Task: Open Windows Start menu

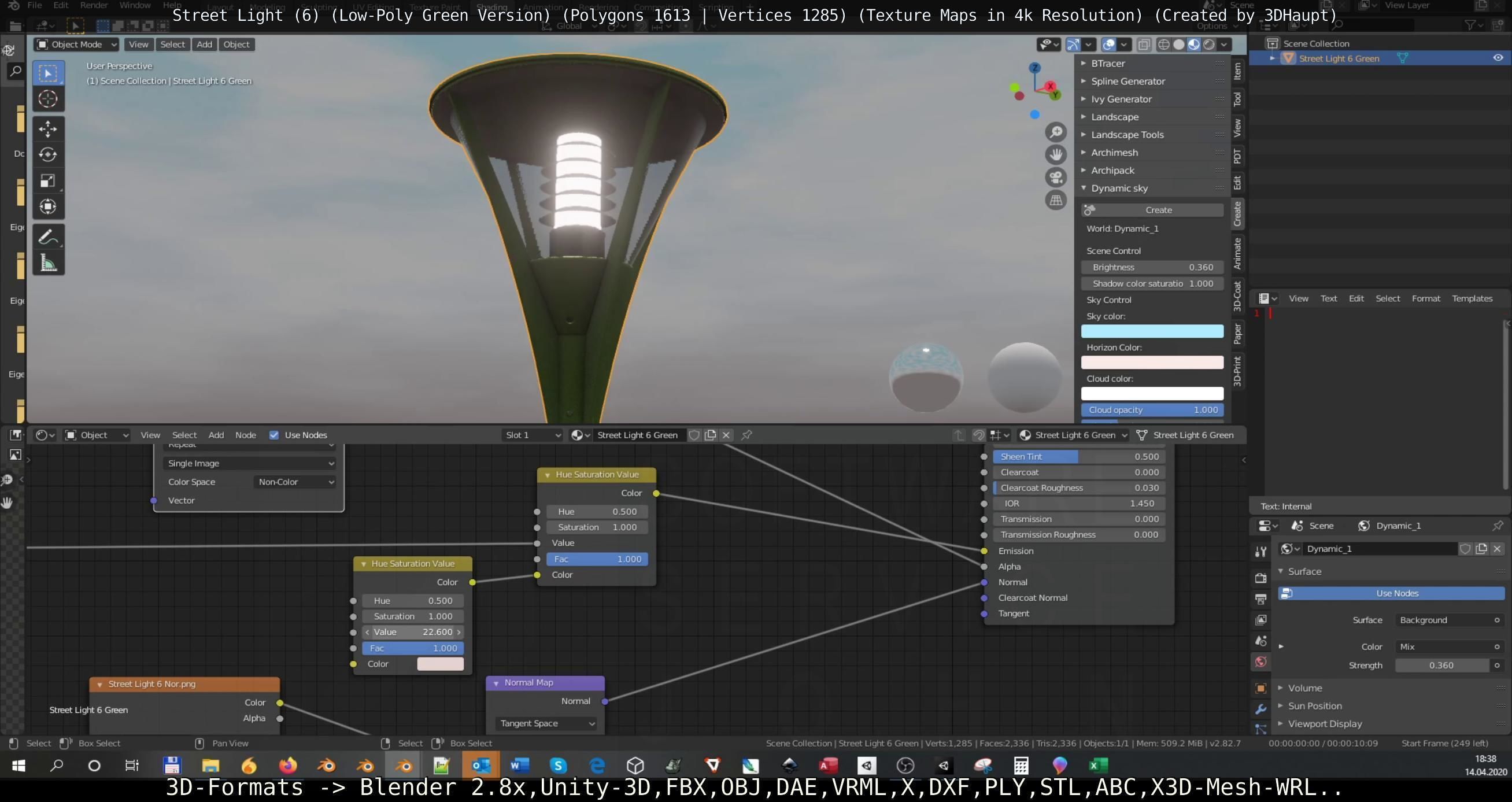Action: pos(19,766)
